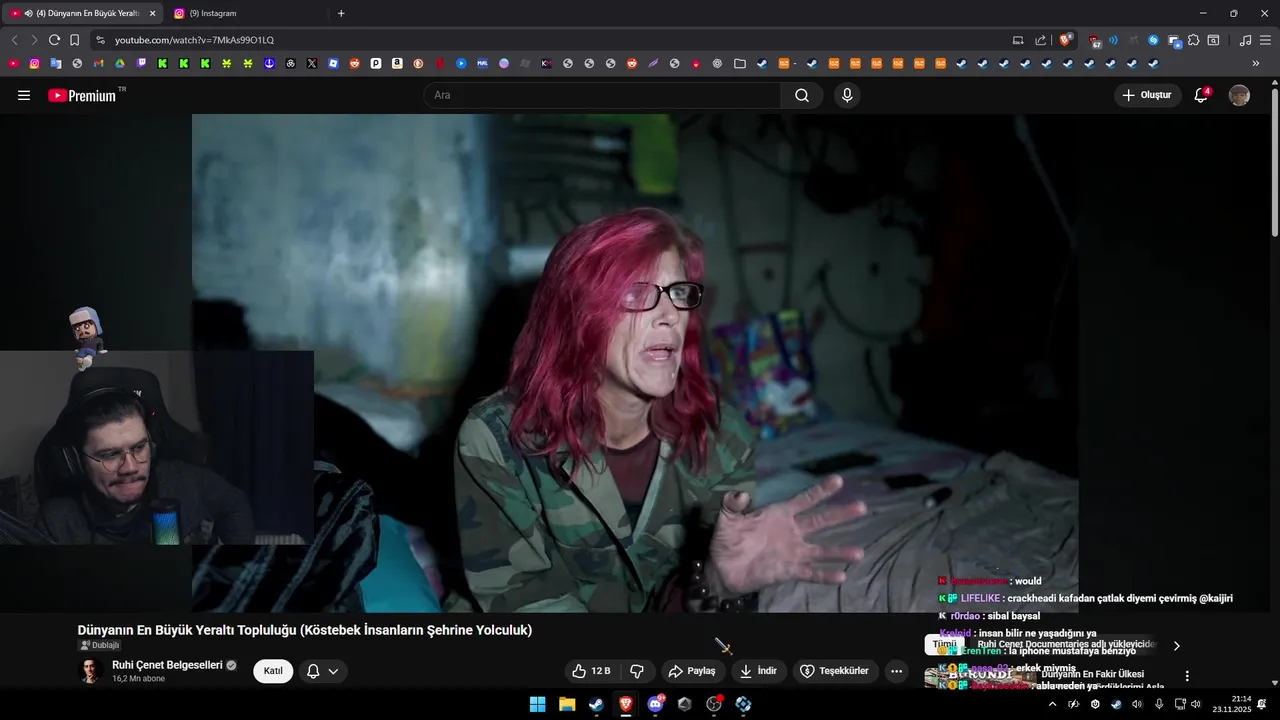Open the Amazon bookmark
1280x720 pixels.
coord(397,63)
